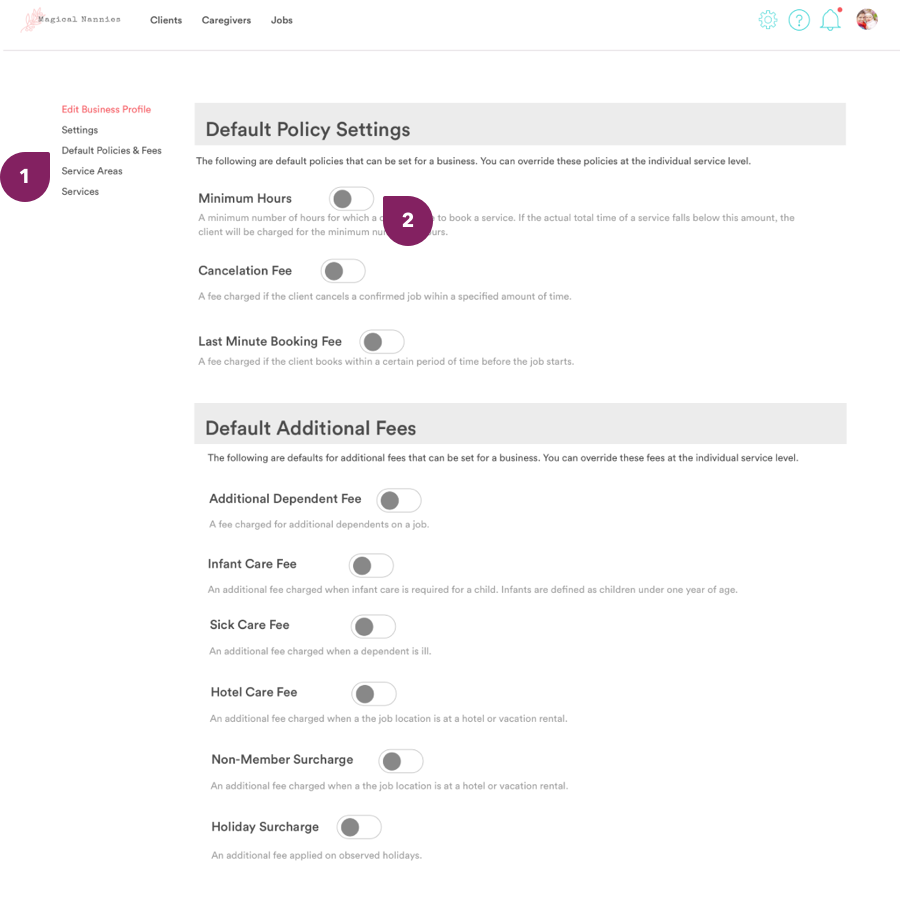
Task: Click the Default Policy Settings heading
Action: (x=308, y=129)
